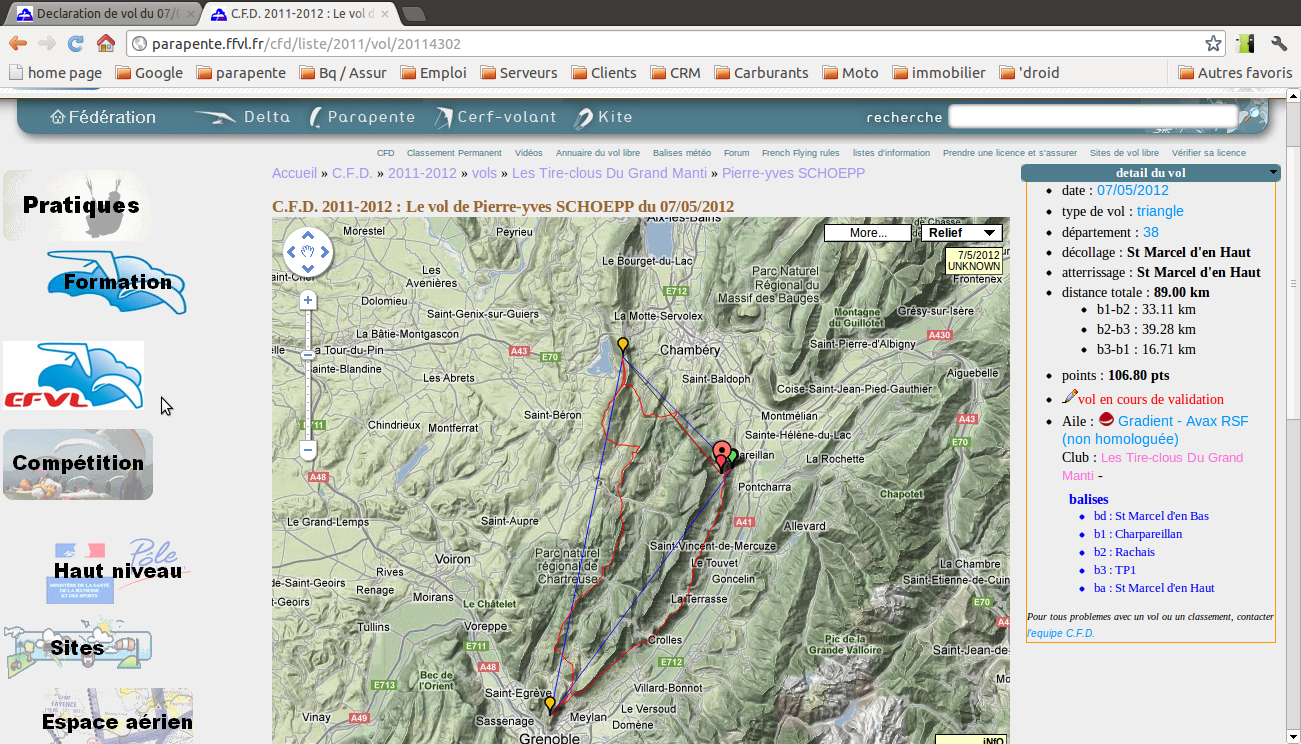Click the red marker near Pontcharra
This screenshot has width=1301, height=744.
coord(721,455)
